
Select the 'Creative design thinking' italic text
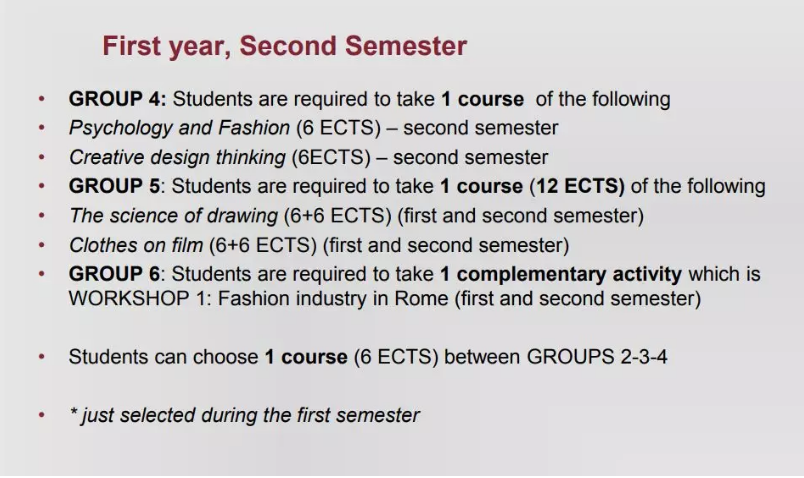click(x=177, y=157)
